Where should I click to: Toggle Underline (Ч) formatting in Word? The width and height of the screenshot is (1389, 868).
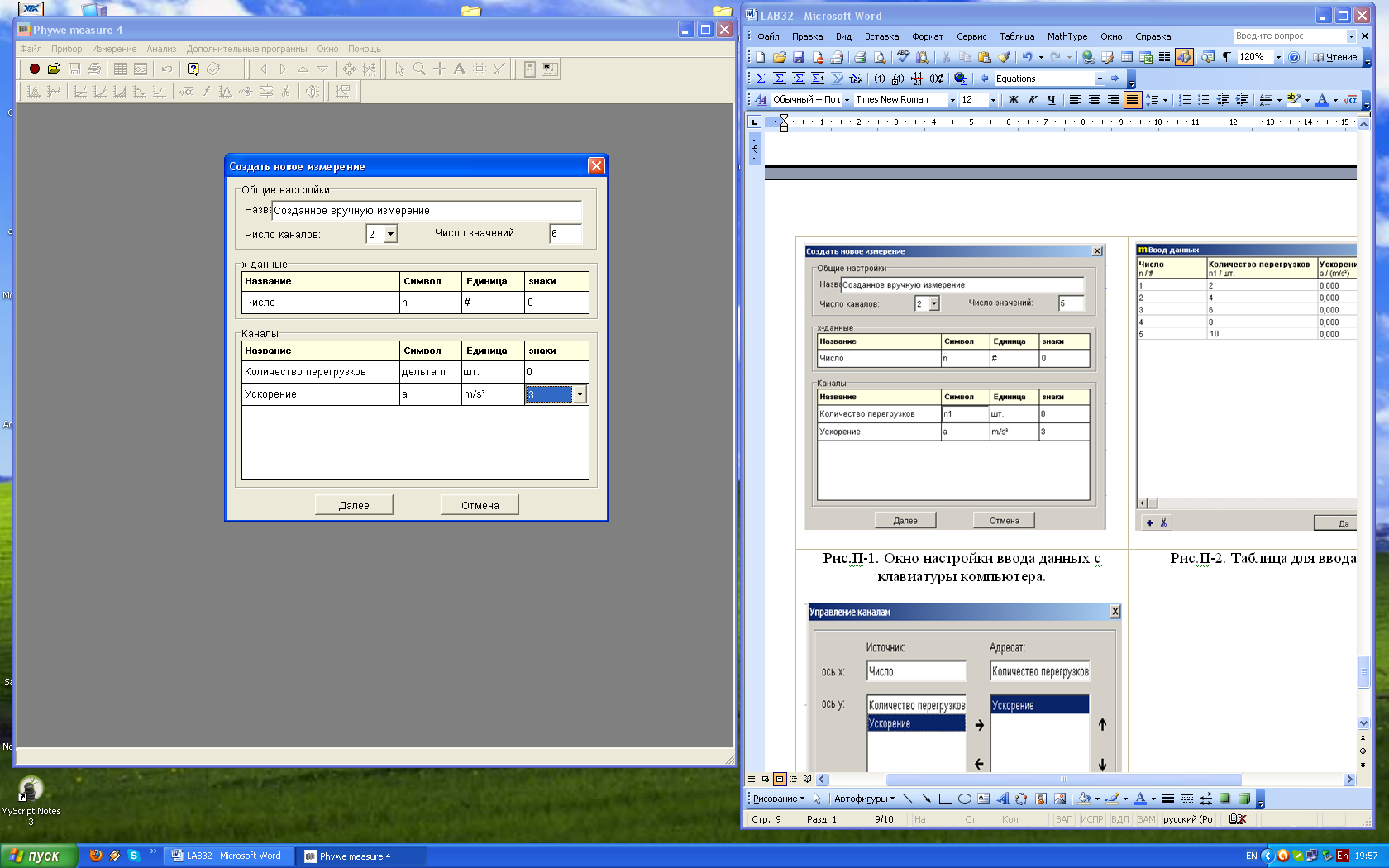[x=1051, y=100]
